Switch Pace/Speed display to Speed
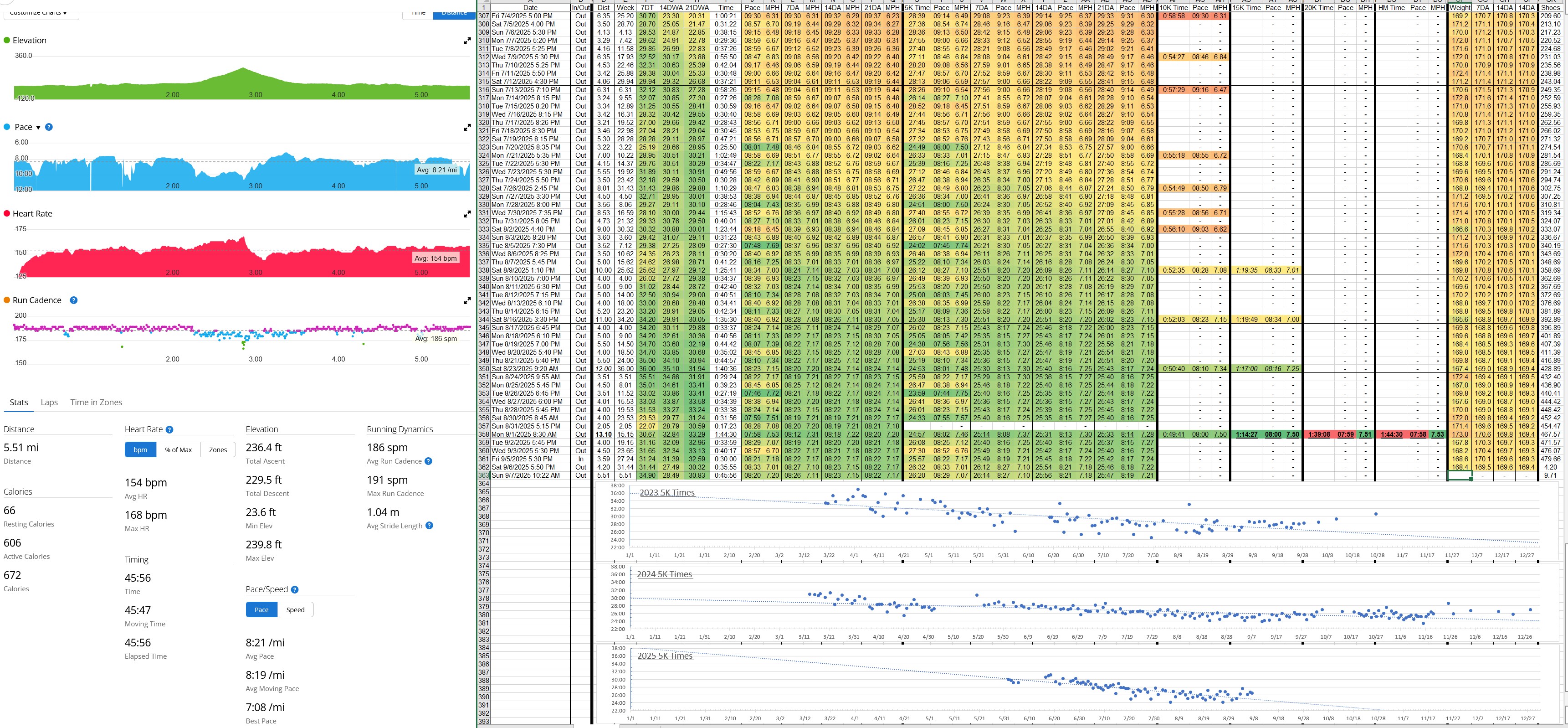 click(295, 609)
